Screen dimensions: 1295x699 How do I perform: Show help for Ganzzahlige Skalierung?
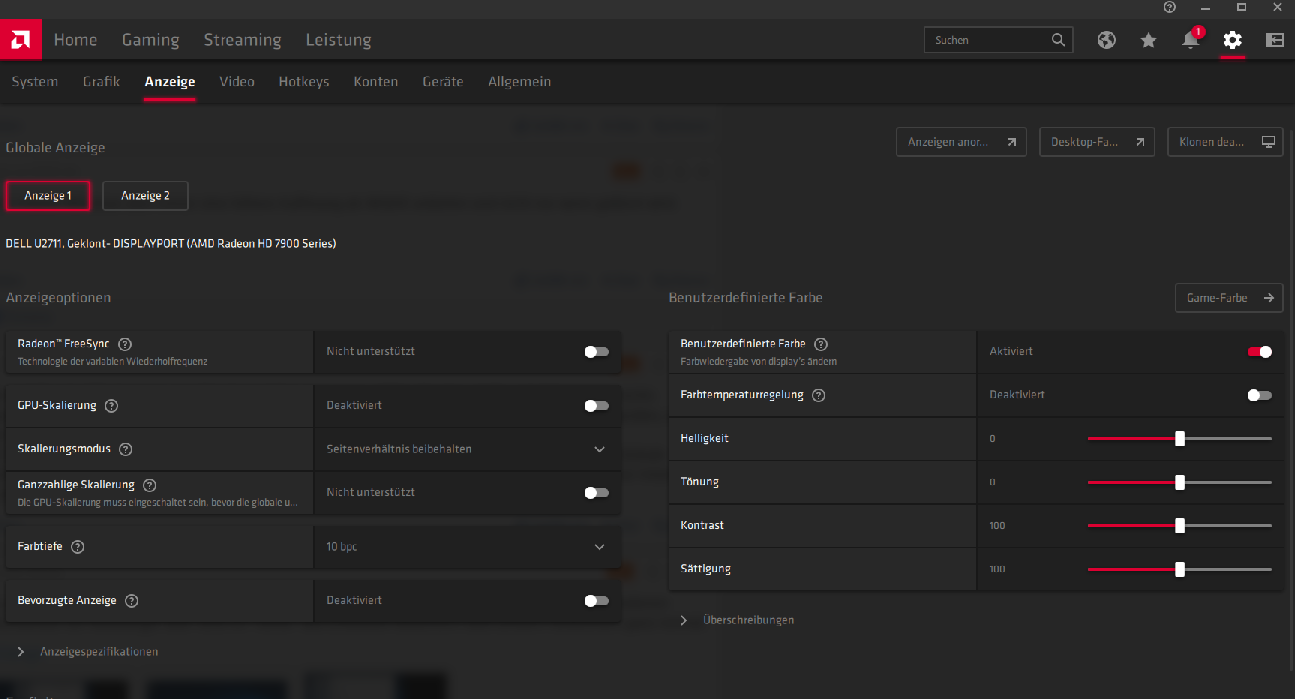[x=150, y=485]
